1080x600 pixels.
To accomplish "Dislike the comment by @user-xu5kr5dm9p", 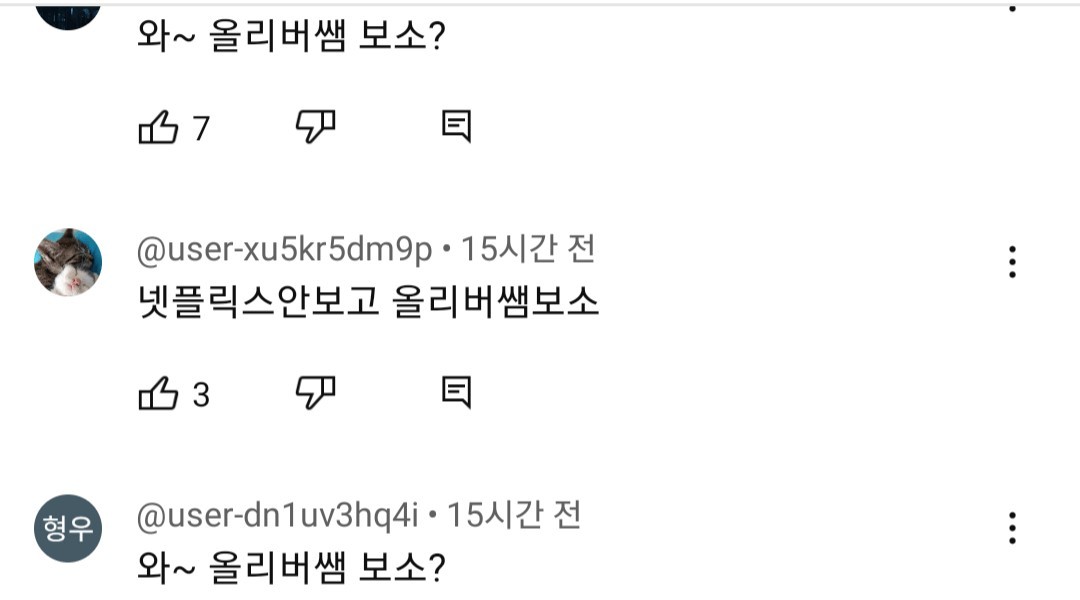I will coord(315,393).
